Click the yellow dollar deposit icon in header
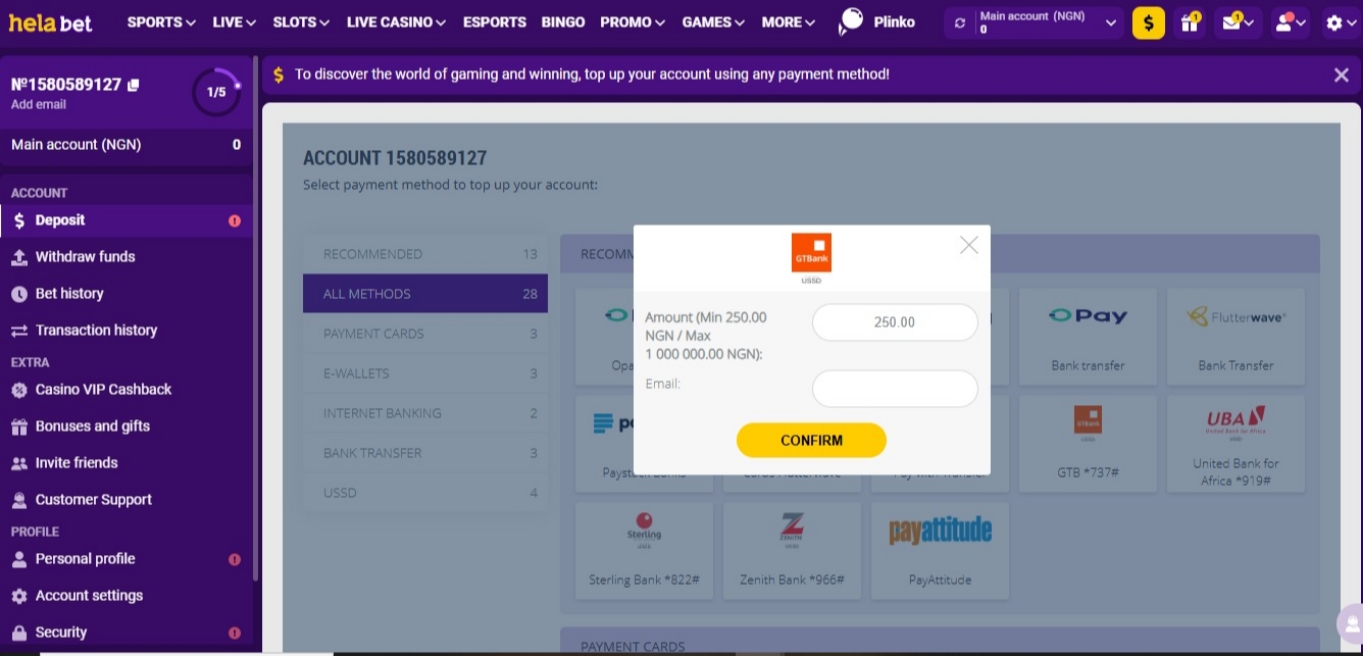Viewport: 1363px width, 656px height. 1147,21
